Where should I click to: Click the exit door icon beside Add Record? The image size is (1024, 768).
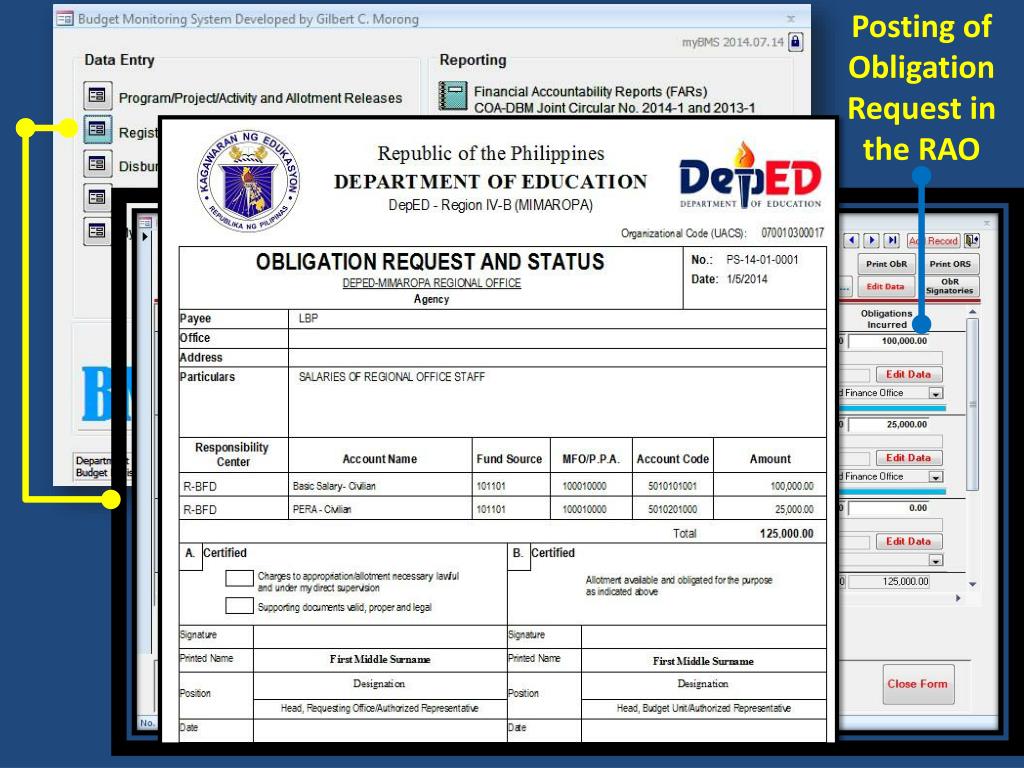click(x=972, y=240)
